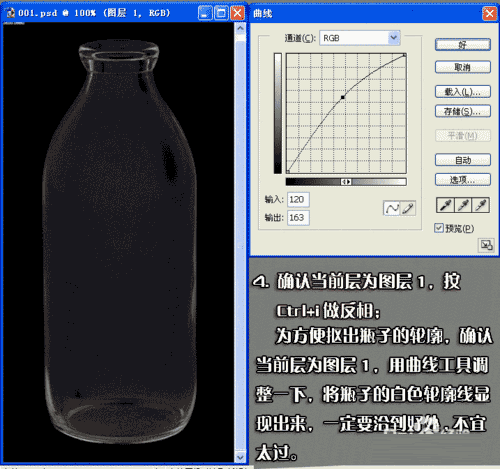Click the 载入(L)... load button
Viewport: 500px width, 469px height.
pyautogui.click(x=463, y=92)
